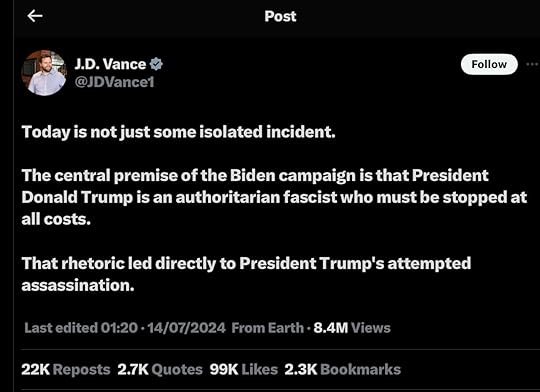Open the 2.3K Bookmarks count
The height and width of the screenshot is (392, 540).
(x=343, y=370)
